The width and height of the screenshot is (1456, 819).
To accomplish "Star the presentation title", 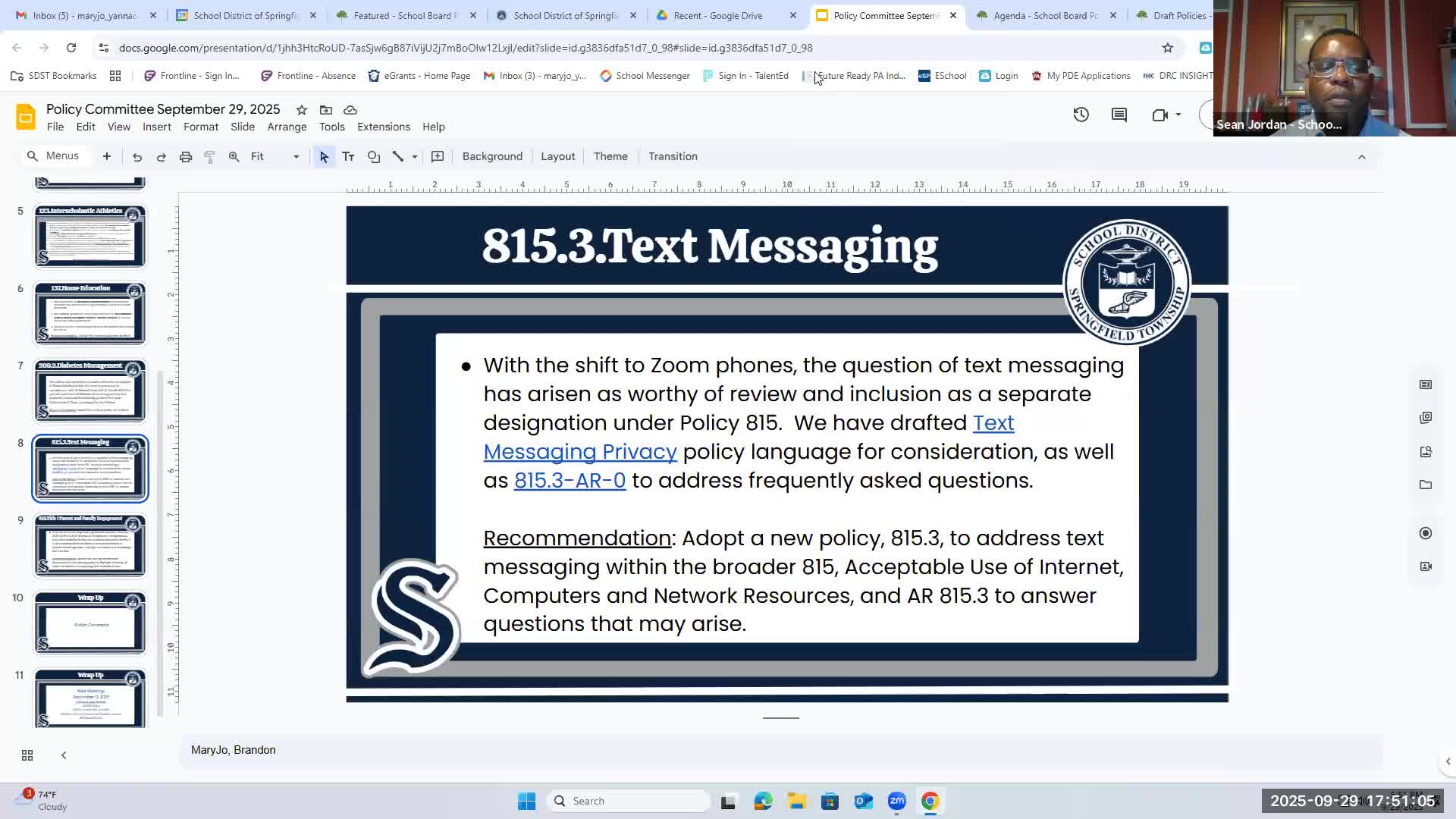I will [x=302, y=110].
